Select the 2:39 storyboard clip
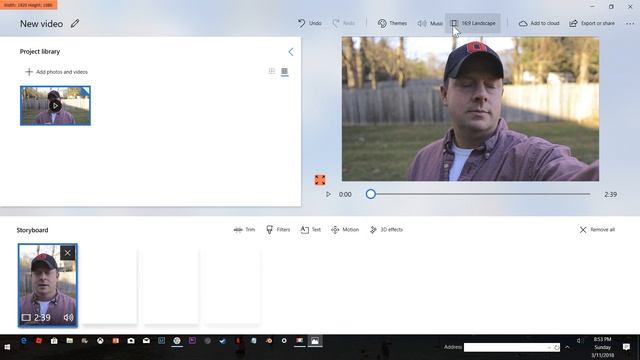The image size is (640, 360). pos(48,285)
